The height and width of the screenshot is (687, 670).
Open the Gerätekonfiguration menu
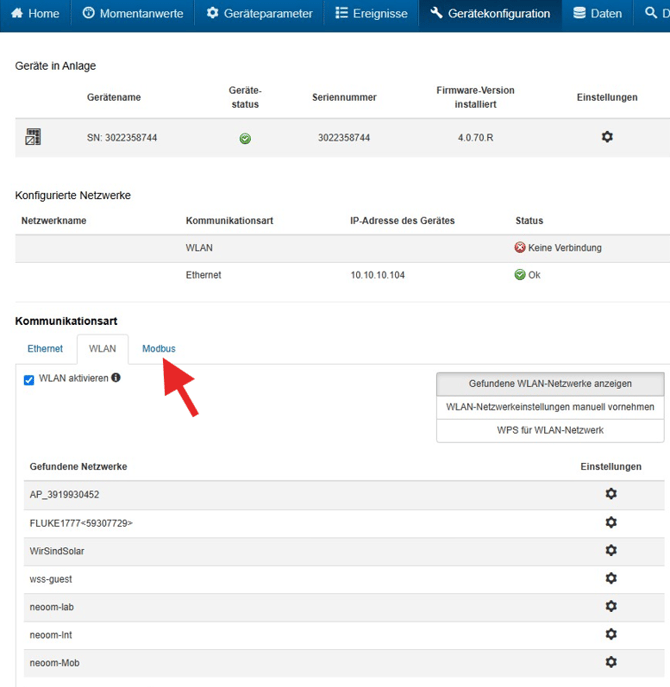[490, 14]
